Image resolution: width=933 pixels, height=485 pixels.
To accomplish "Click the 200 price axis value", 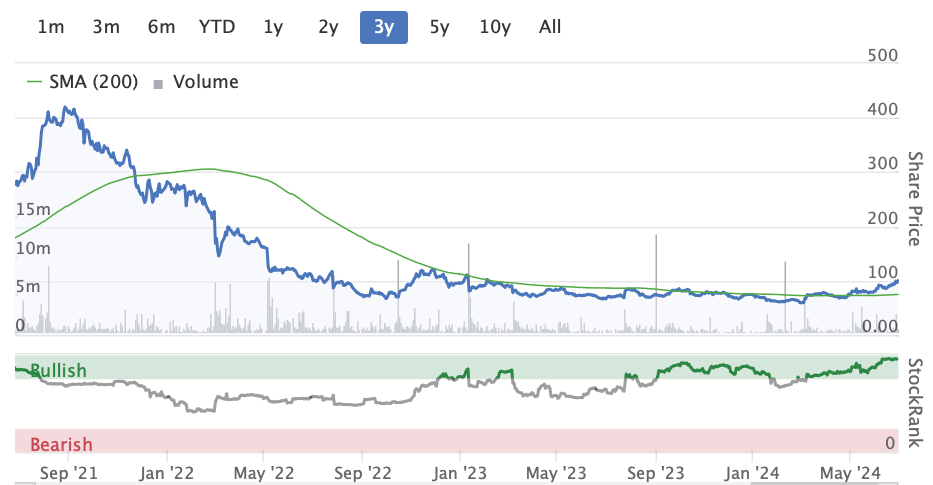I will pos(882,218).
